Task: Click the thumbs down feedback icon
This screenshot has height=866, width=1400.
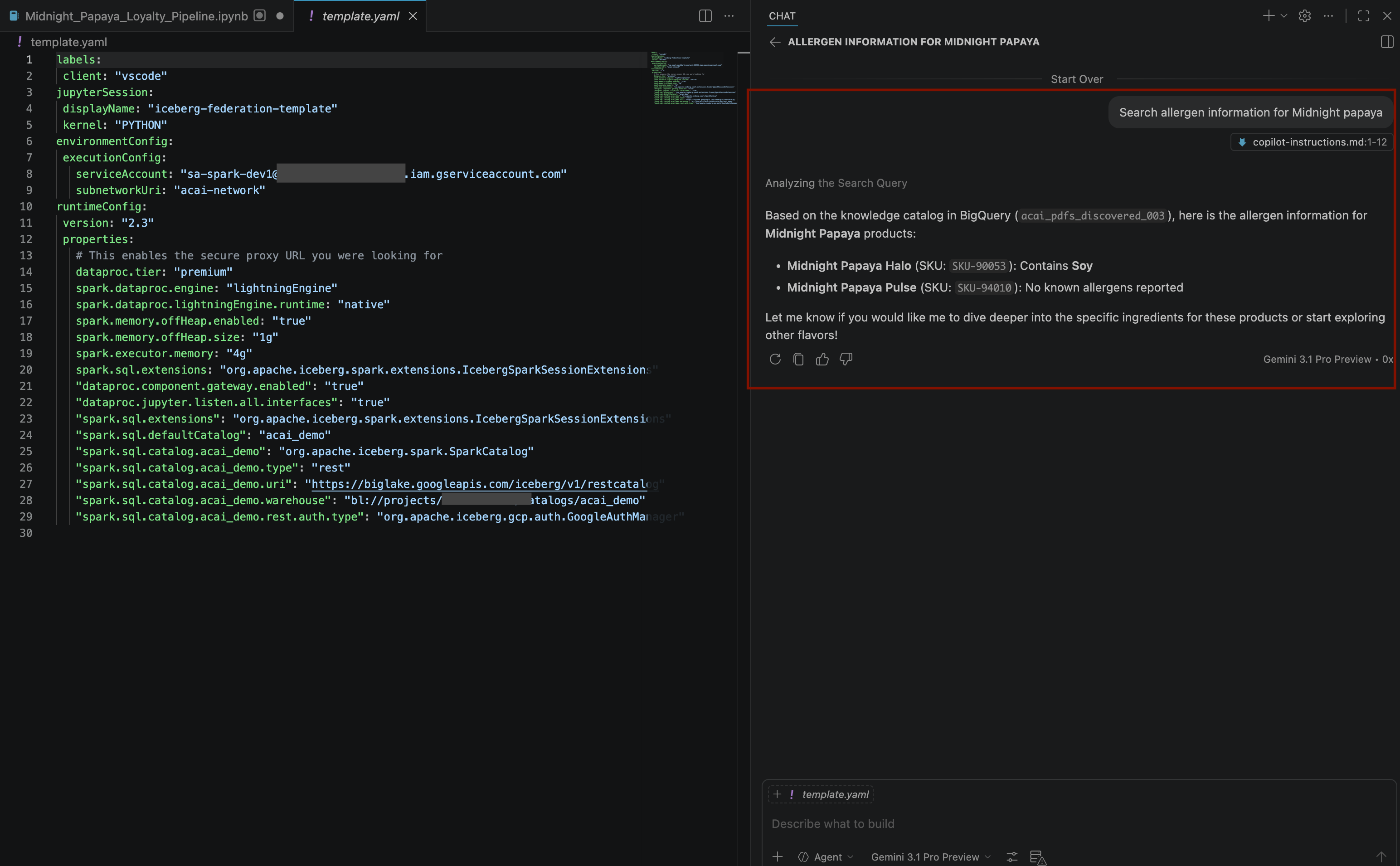Action: point(845,359)
